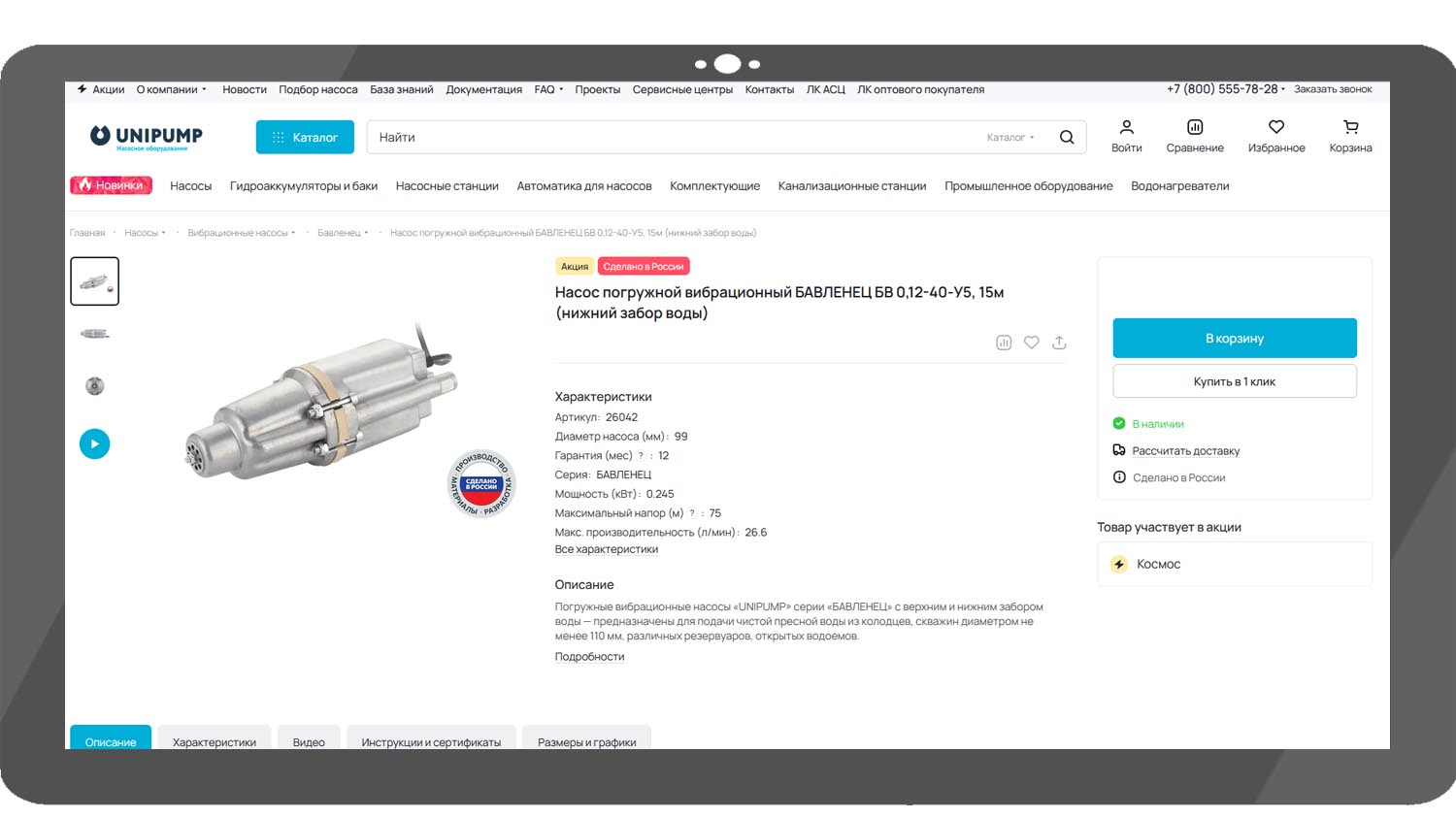Add product to comparison via icon under title
This screenshot has height=818, width=1456.
tap(1004, 343)
